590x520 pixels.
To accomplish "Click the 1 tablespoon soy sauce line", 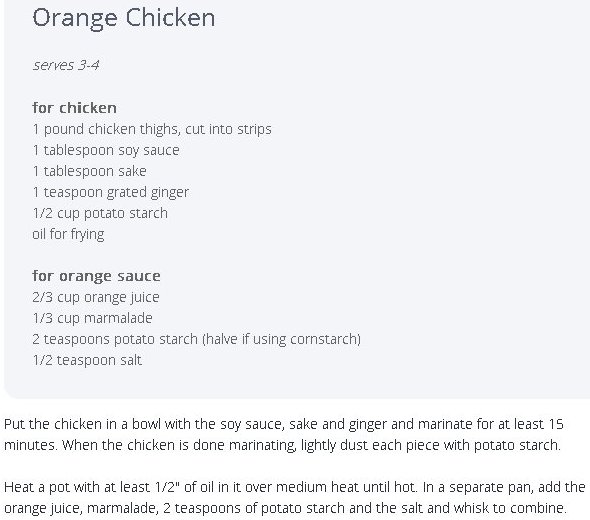I will (x=106, y=151).
